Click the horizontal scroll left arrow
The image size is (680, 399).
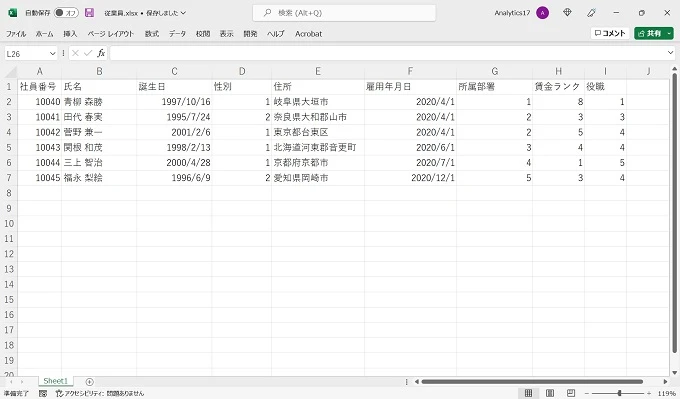[416, 382]
